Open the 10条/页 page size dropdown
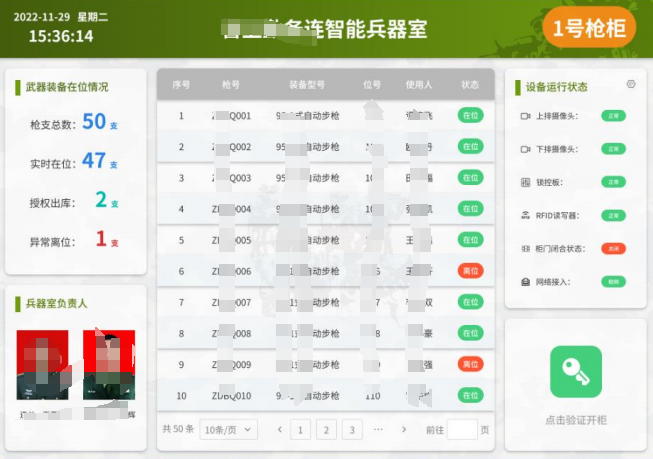Screen dimensions: 653x459 tap(228, 430)
